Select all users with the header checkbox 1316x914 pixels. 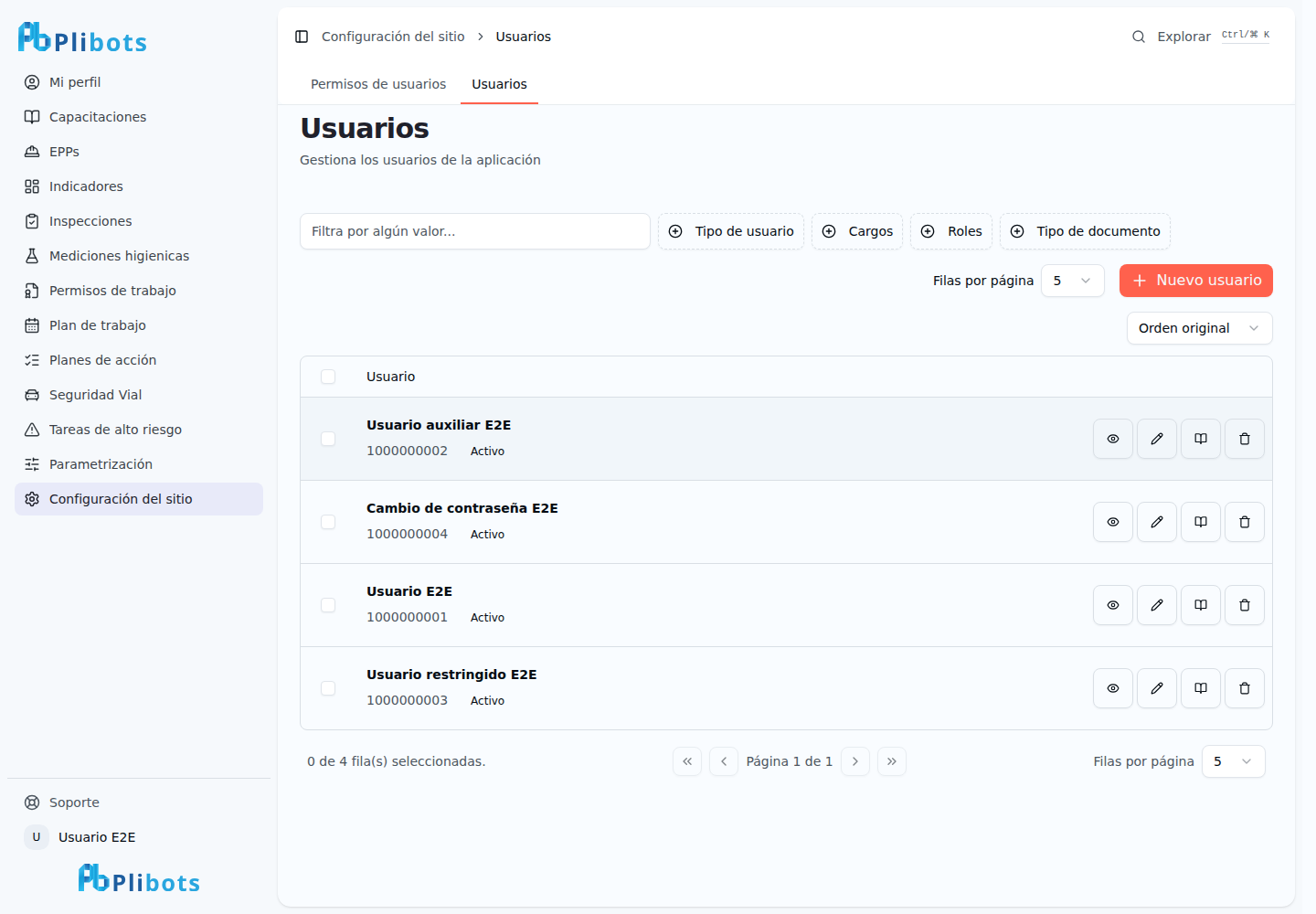pos(328,377)
